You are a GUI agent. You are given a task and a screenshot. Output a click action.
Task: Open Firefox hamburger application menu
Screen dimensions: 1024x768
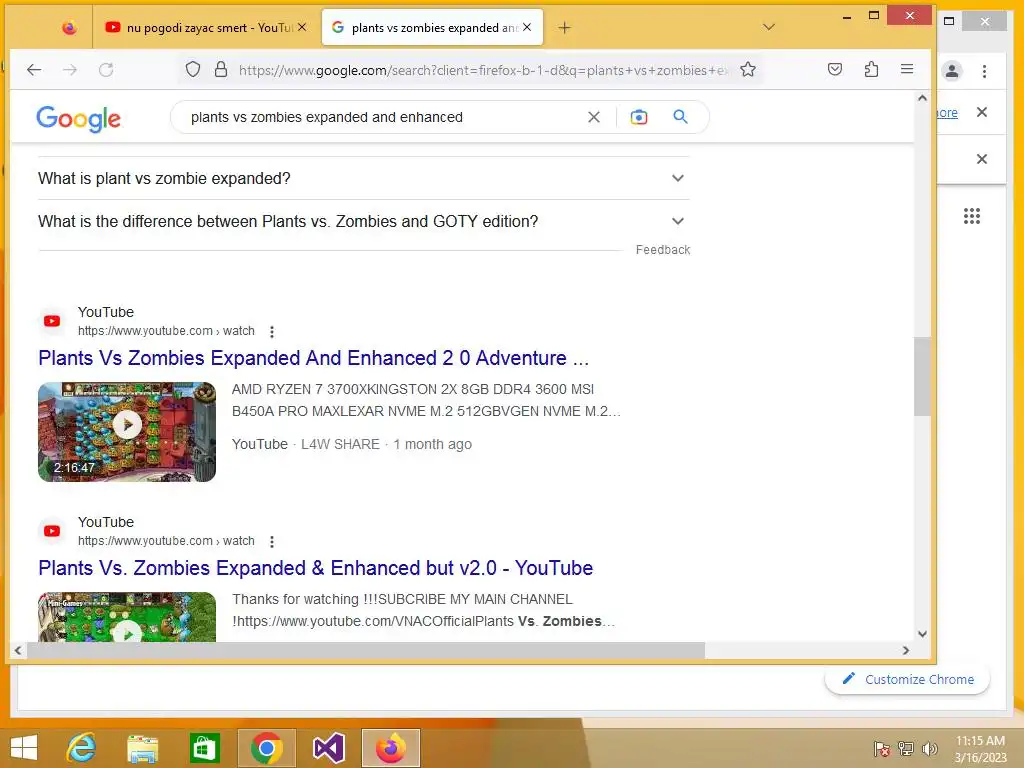tap(906, 69)
